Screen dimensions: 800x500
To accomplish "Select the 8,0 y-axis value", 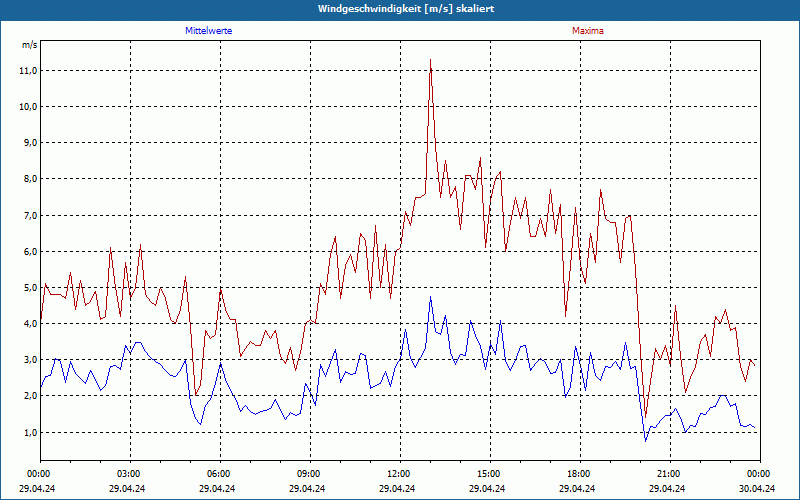I will (31, 179).
